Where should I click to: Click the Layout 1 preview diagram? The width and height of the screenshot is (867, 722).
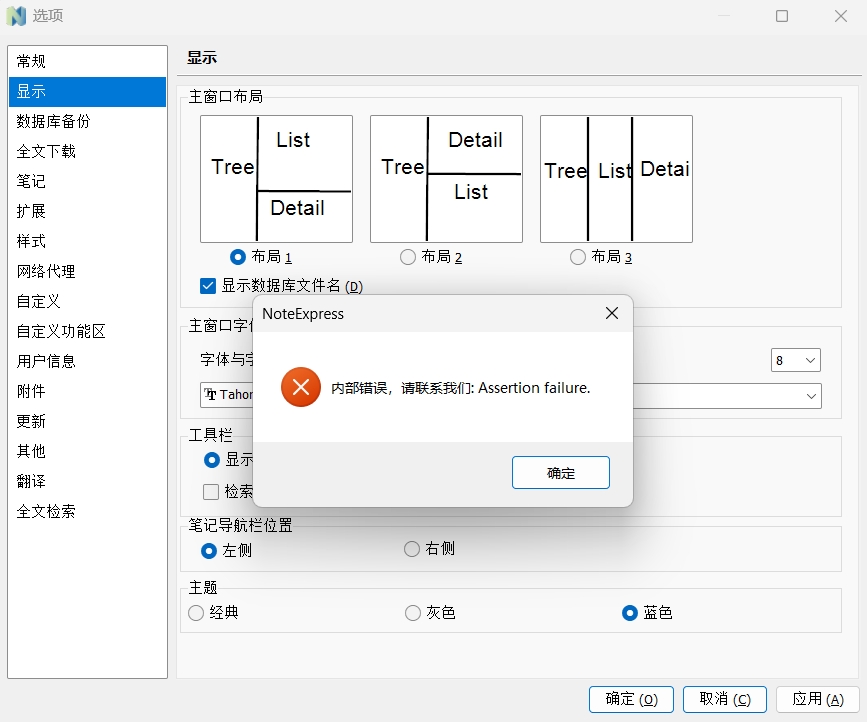pos(276,178)
